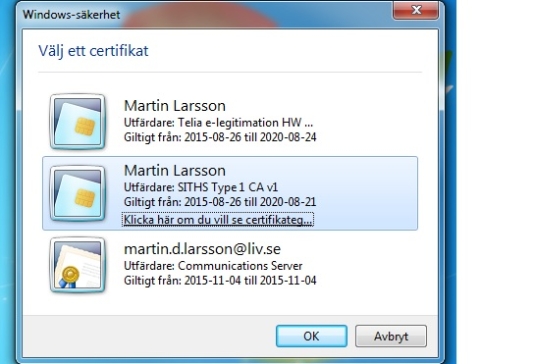The image size is (534, 364).
Task: Confirm selection with the OK button
Action: click(311, 336)
